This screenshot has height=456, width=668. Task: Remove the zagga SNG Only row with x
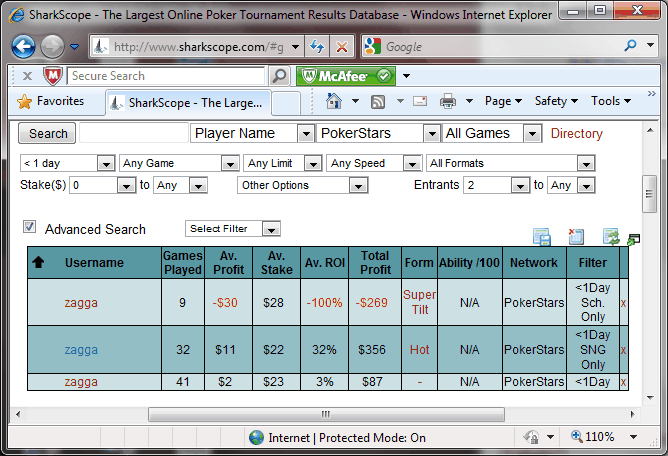(x=623, y=350)
